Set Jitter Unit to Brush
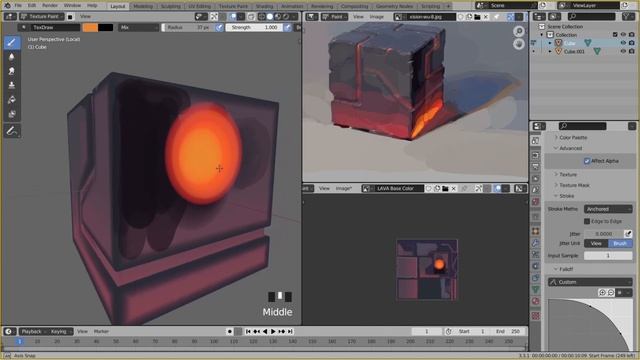The width and height of the screenshot is (640, 360). point(620,243)
